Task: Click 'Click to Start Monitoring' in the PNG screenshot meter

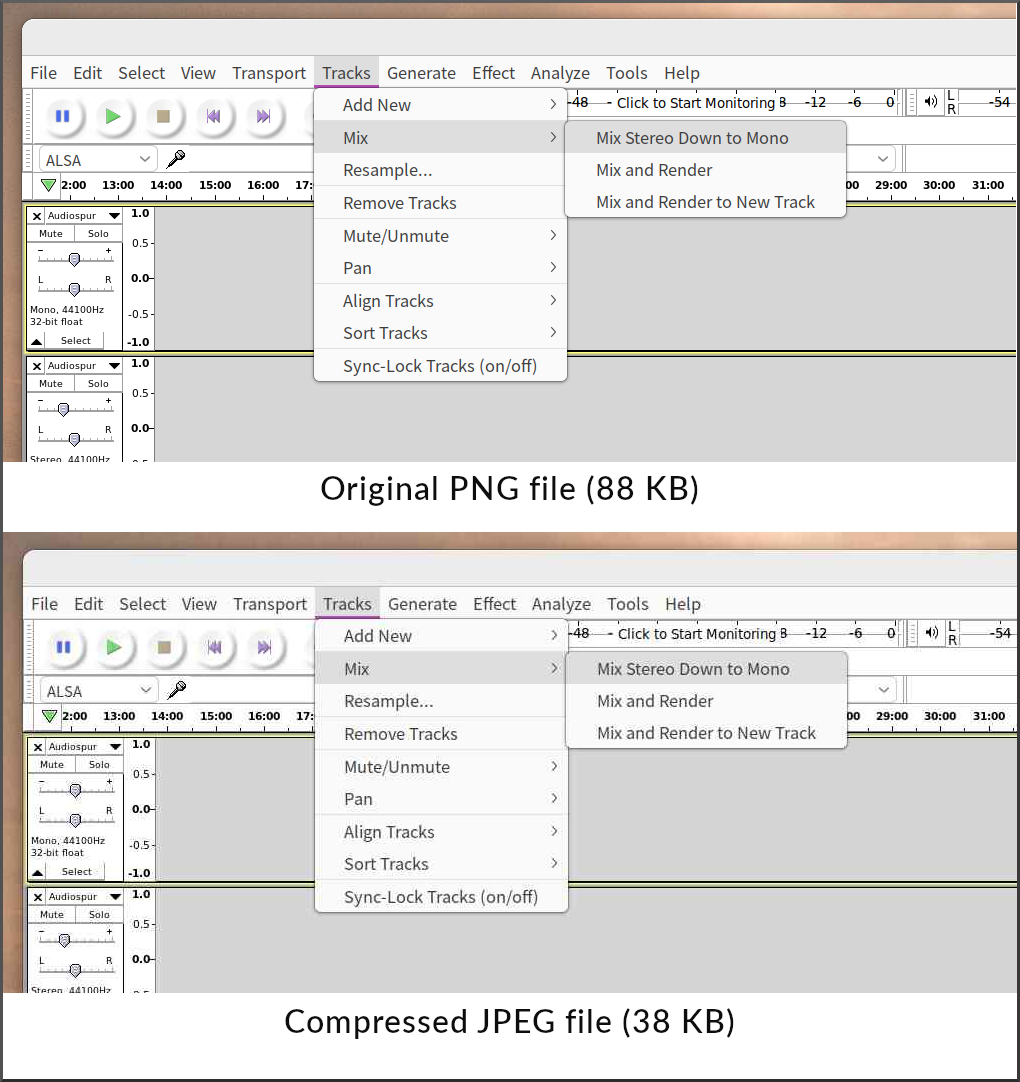Action: [x=696, y=103]
